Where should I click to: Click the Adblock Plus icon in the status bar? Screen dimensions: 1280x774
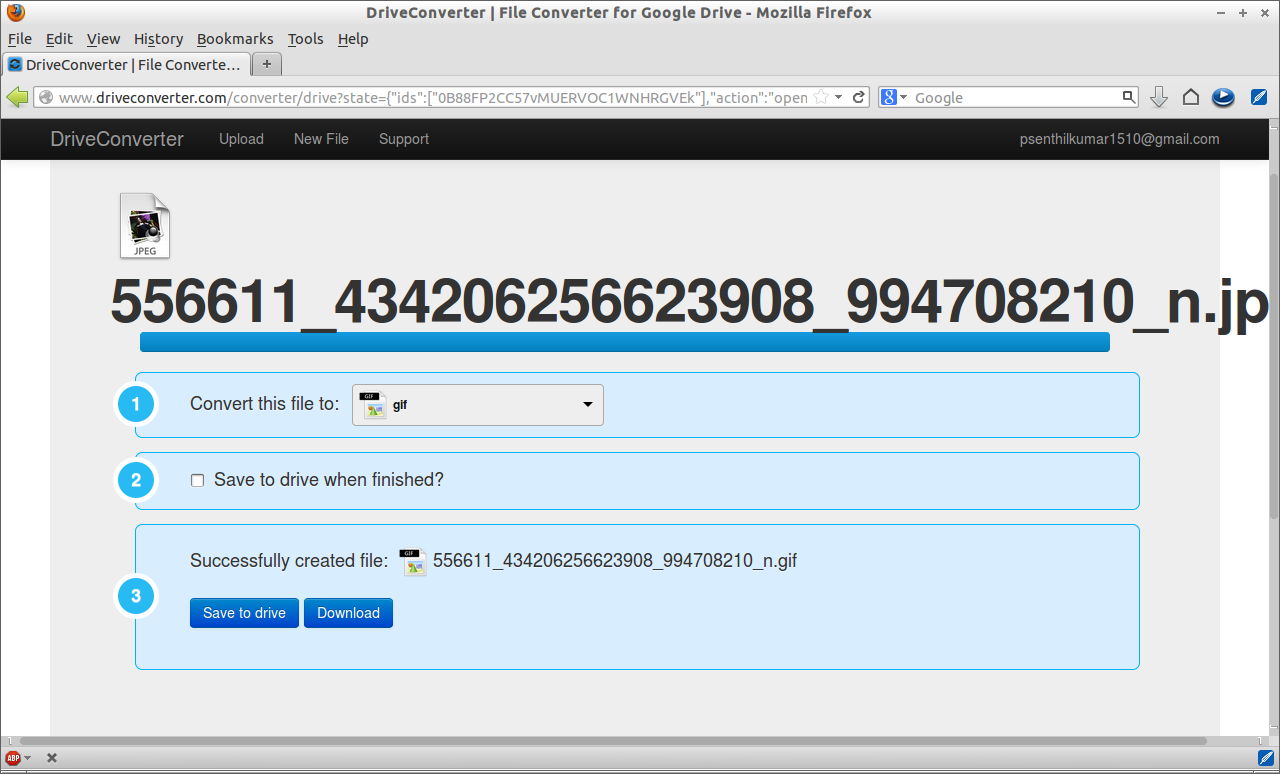pos(13,758)
